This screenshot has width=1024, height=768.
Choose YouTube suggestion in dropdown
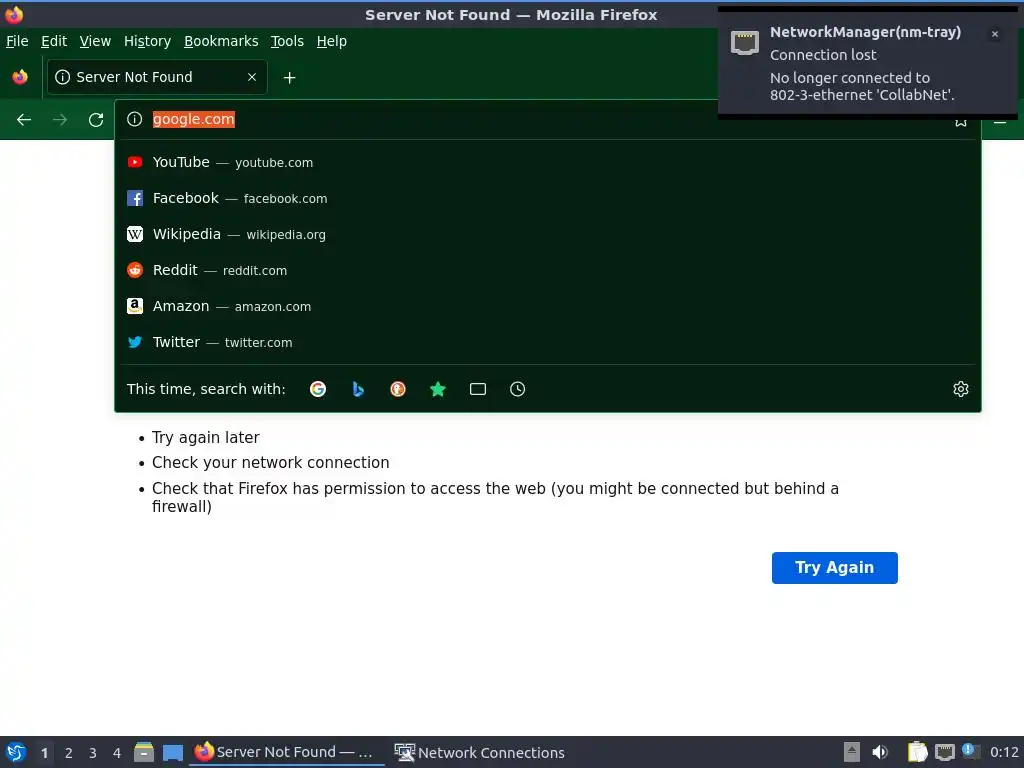click(x=548, y=162)
